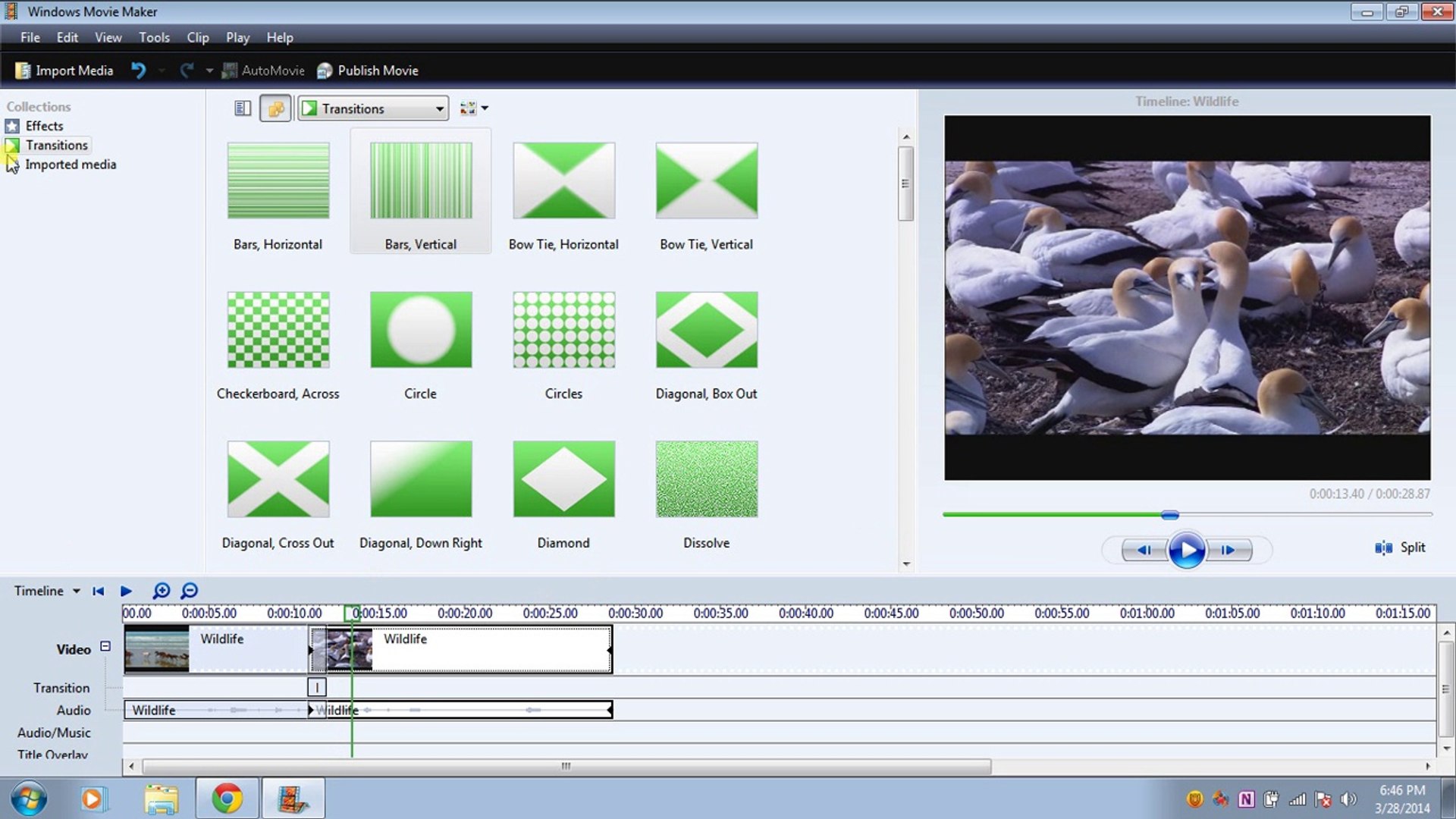Expand the Timeline view dropdown

77,591
